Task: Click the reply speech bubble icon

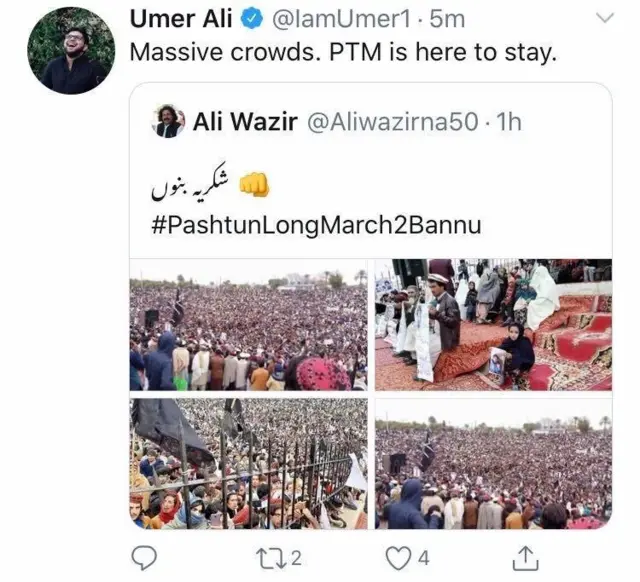Action: pyautogui.click(x=144, y=556)
